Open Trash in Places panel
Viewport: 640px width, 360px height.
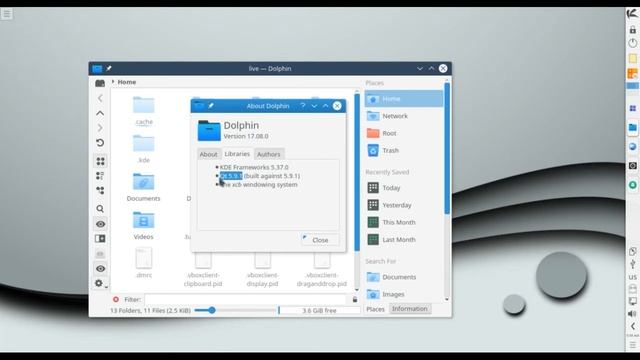pyautogui.click(x=403, y=150)
